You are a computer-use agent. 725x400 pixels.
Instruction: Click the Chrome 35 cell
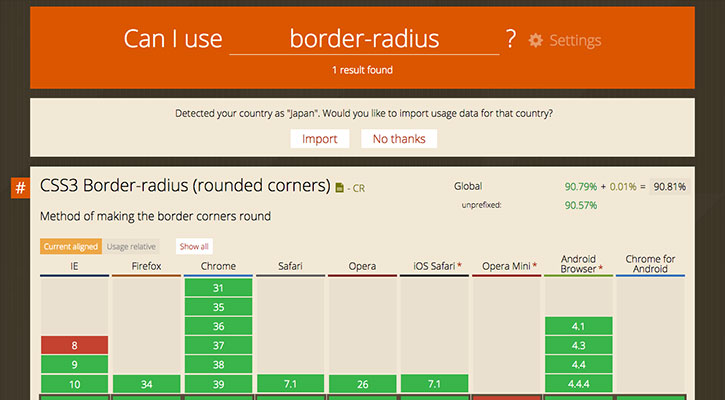218,307
